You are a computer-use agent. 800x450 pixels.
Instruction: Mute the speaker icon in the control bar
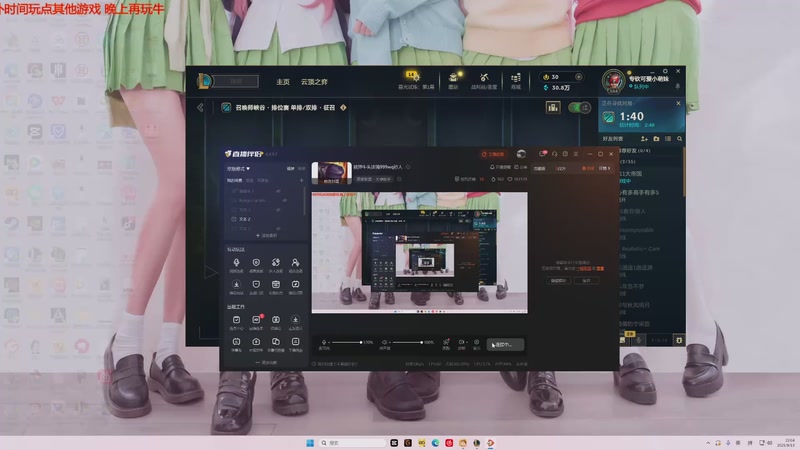tap(385, 342)
